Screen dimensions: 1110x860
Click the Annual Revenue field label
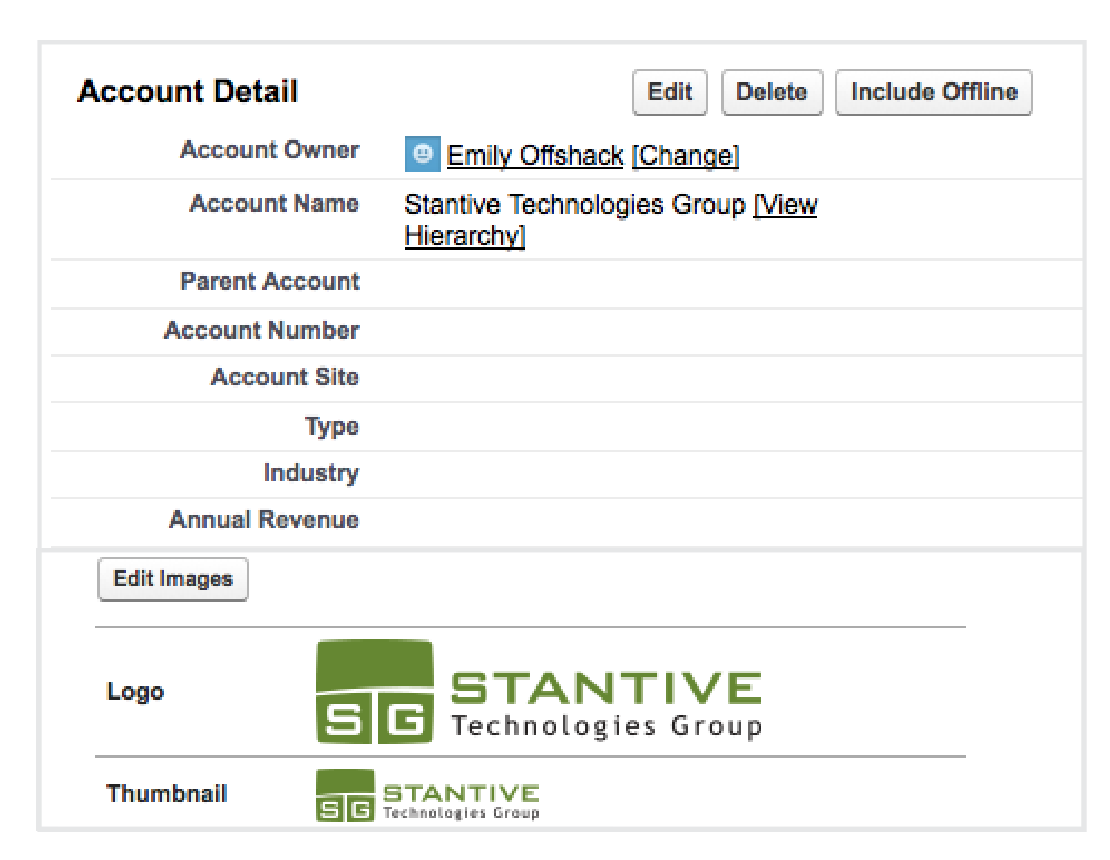pyautogui.click(x=264, y=520)
